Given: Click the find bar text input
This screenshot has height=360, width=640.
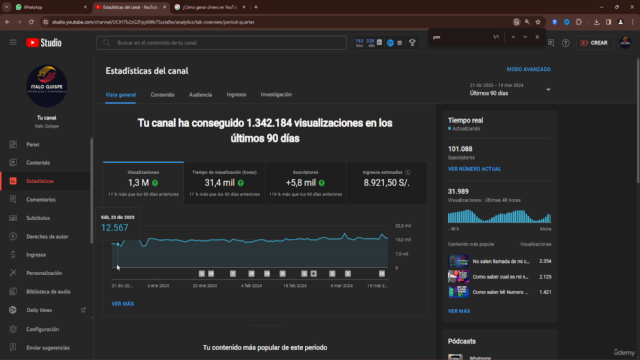Looking at the screenshot, I should [459, 37].
